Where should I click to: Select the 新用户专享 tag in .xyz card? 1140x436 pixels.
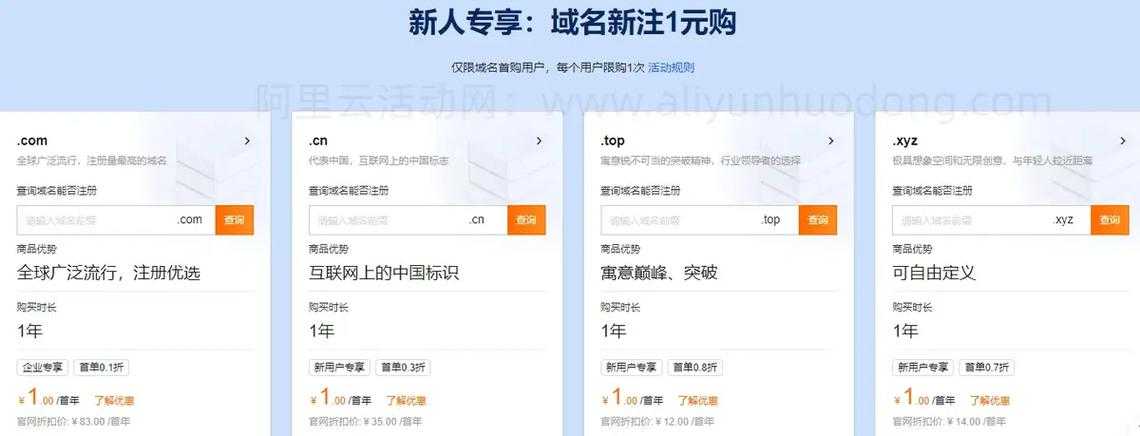click(x=923, y=367)
